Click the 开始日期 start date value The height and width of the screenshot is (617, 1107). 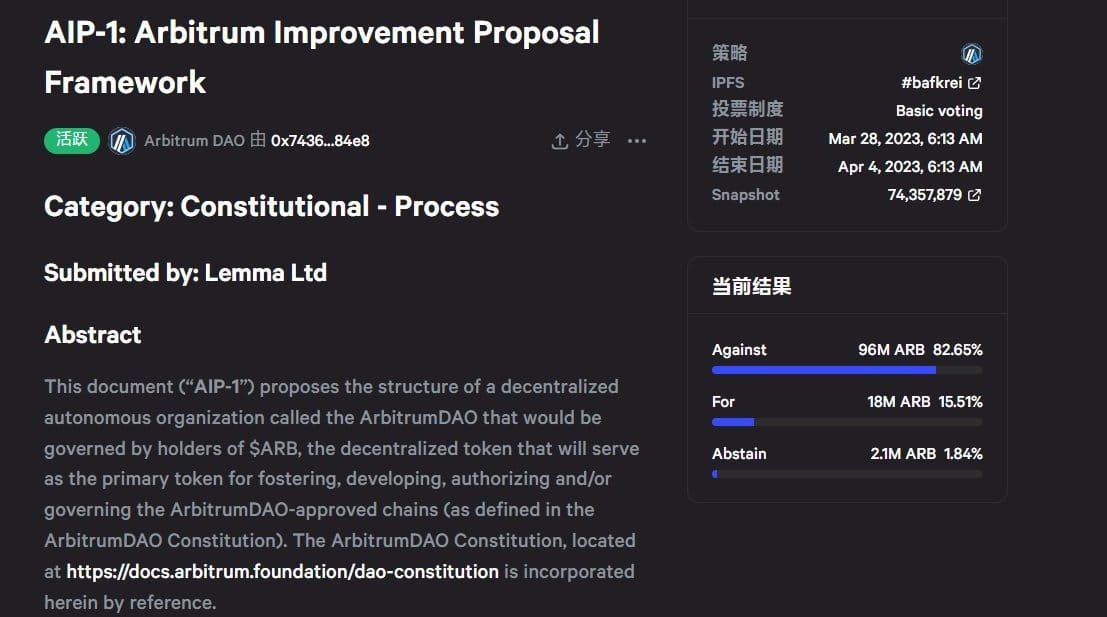tap(905, 138)
